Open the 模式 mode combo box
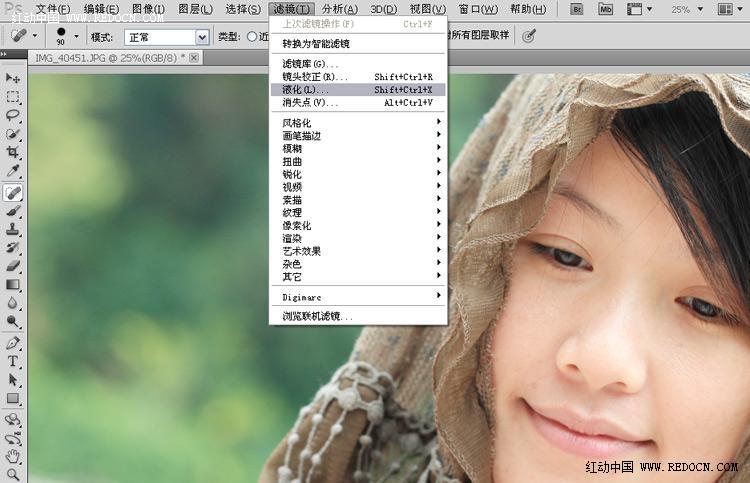 pos(166,37)
